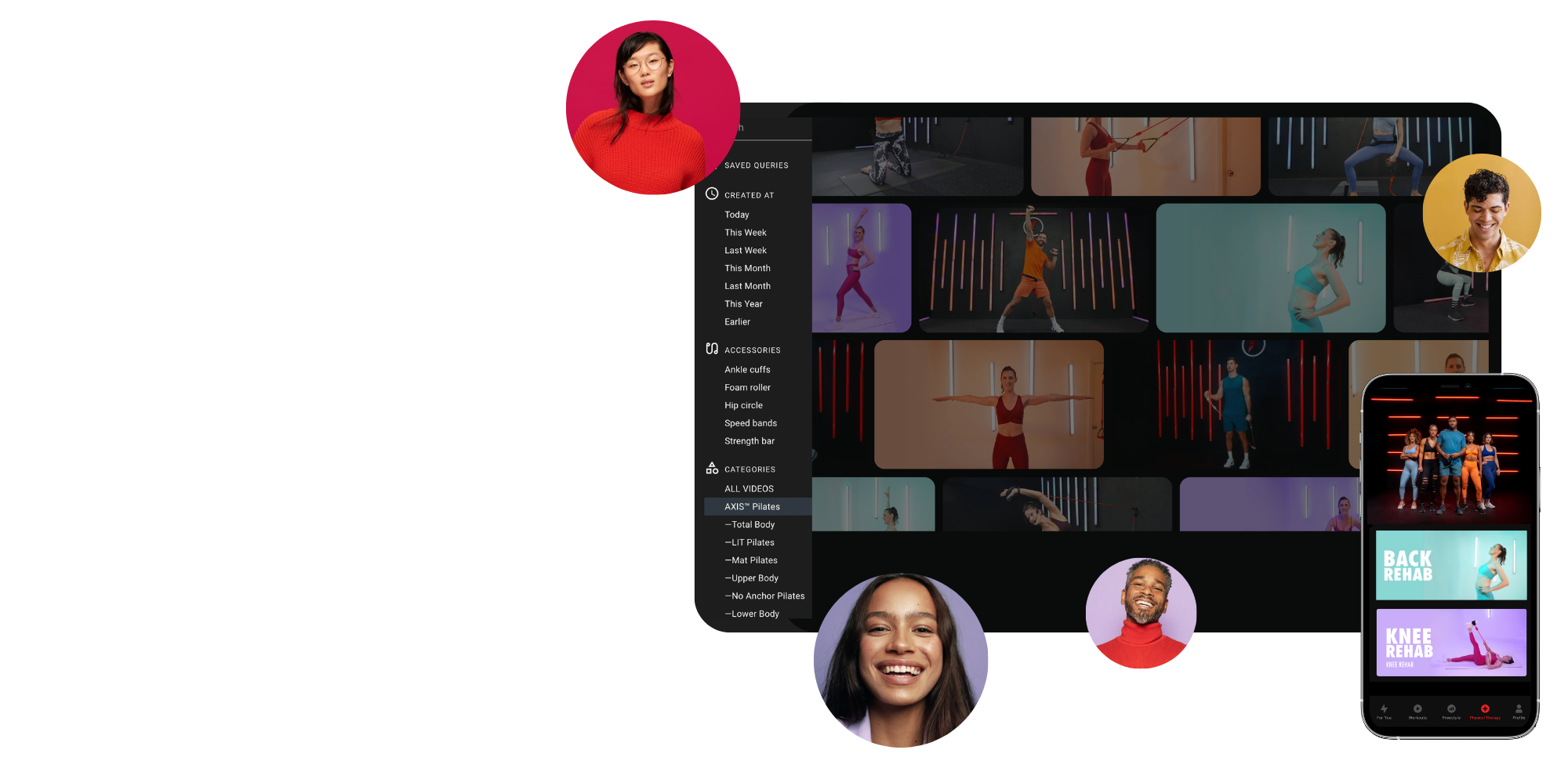Open the Profile person icon
This screenshot has height=768, width=1568.
tap(1519, 709)
